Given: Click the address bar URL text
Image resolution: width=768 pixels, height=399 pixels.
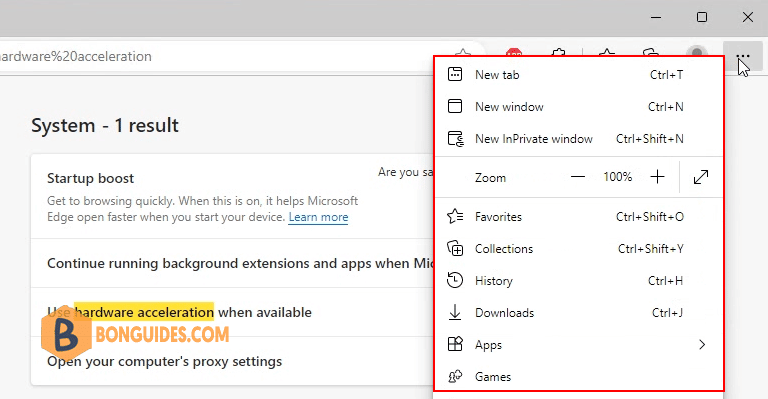Looking at the screenshot, I should [76, 56].
